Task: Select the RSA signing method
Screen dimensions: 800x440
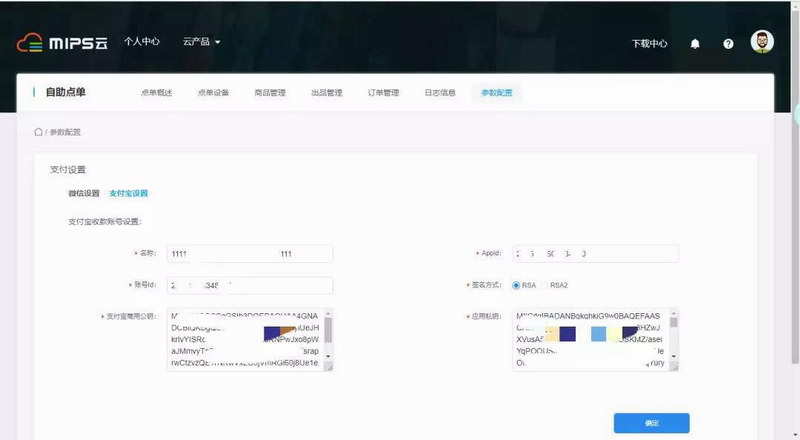Action: pos(516,285)
